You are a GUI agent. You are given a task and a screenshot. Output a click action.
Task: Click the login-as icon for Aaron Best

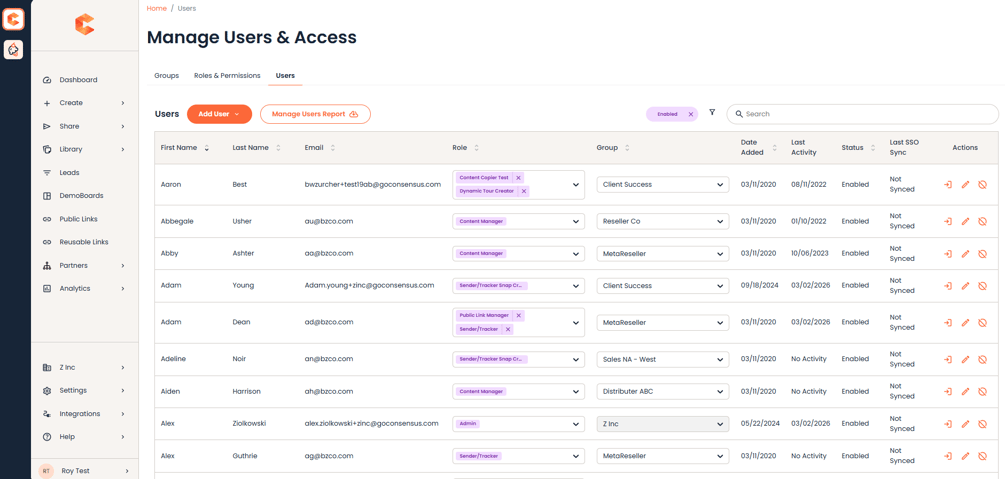tap(947, 185)
